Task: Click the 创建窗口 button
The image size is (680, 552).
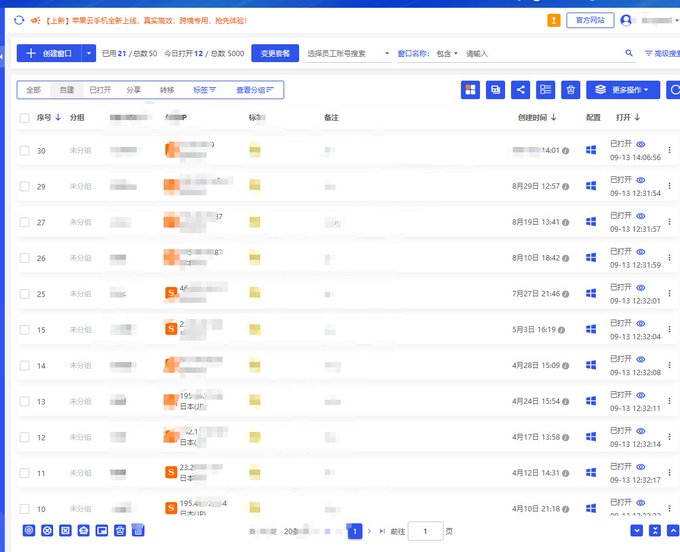Action: [49, 53]
